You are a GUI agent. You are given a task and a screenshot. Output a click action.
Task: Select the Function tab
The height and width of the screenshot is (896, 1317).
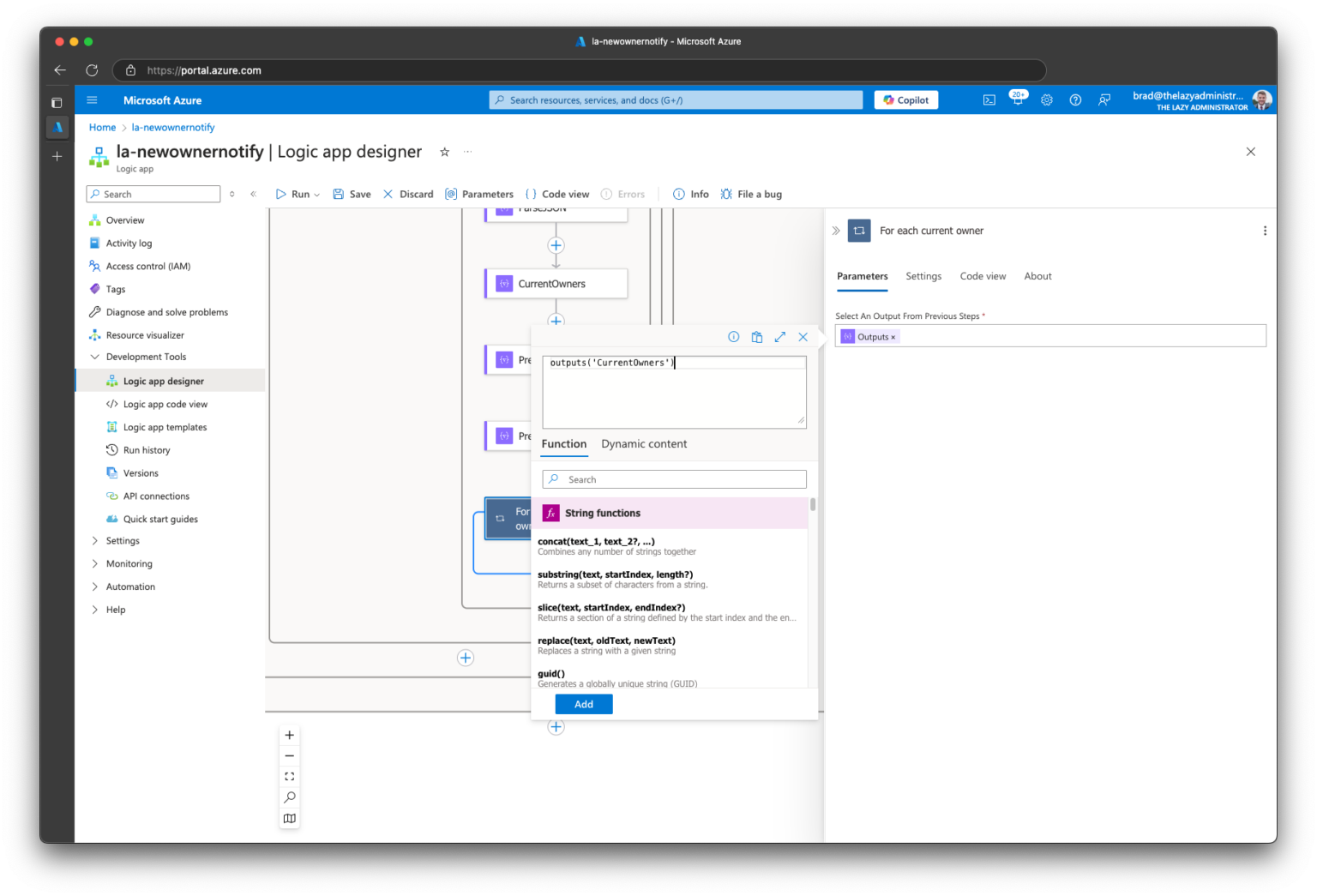tap(564, 444)
